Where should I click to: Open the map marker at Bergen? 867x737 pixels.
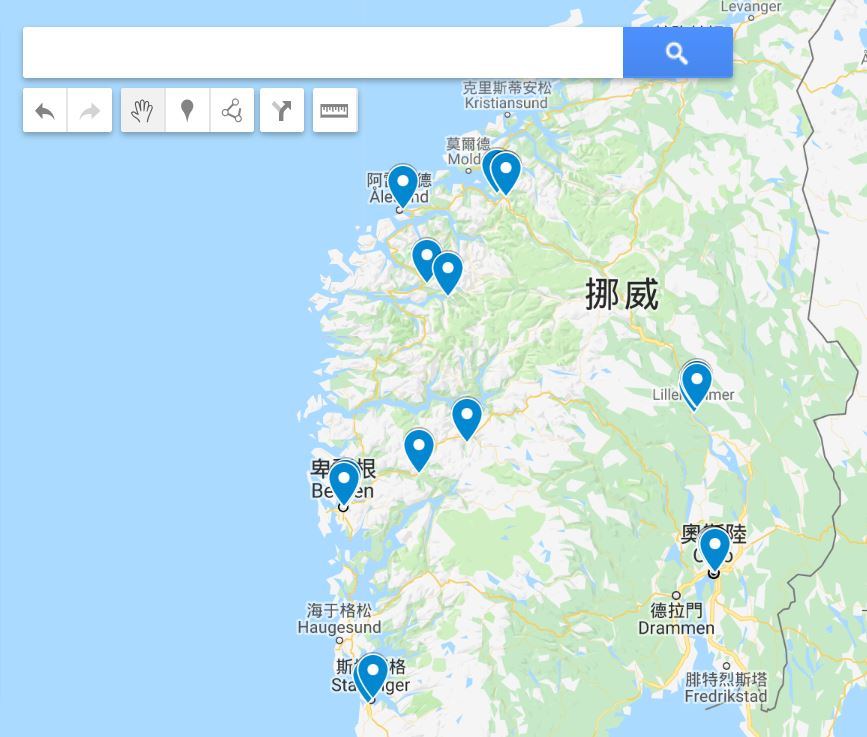pos(343,483)
